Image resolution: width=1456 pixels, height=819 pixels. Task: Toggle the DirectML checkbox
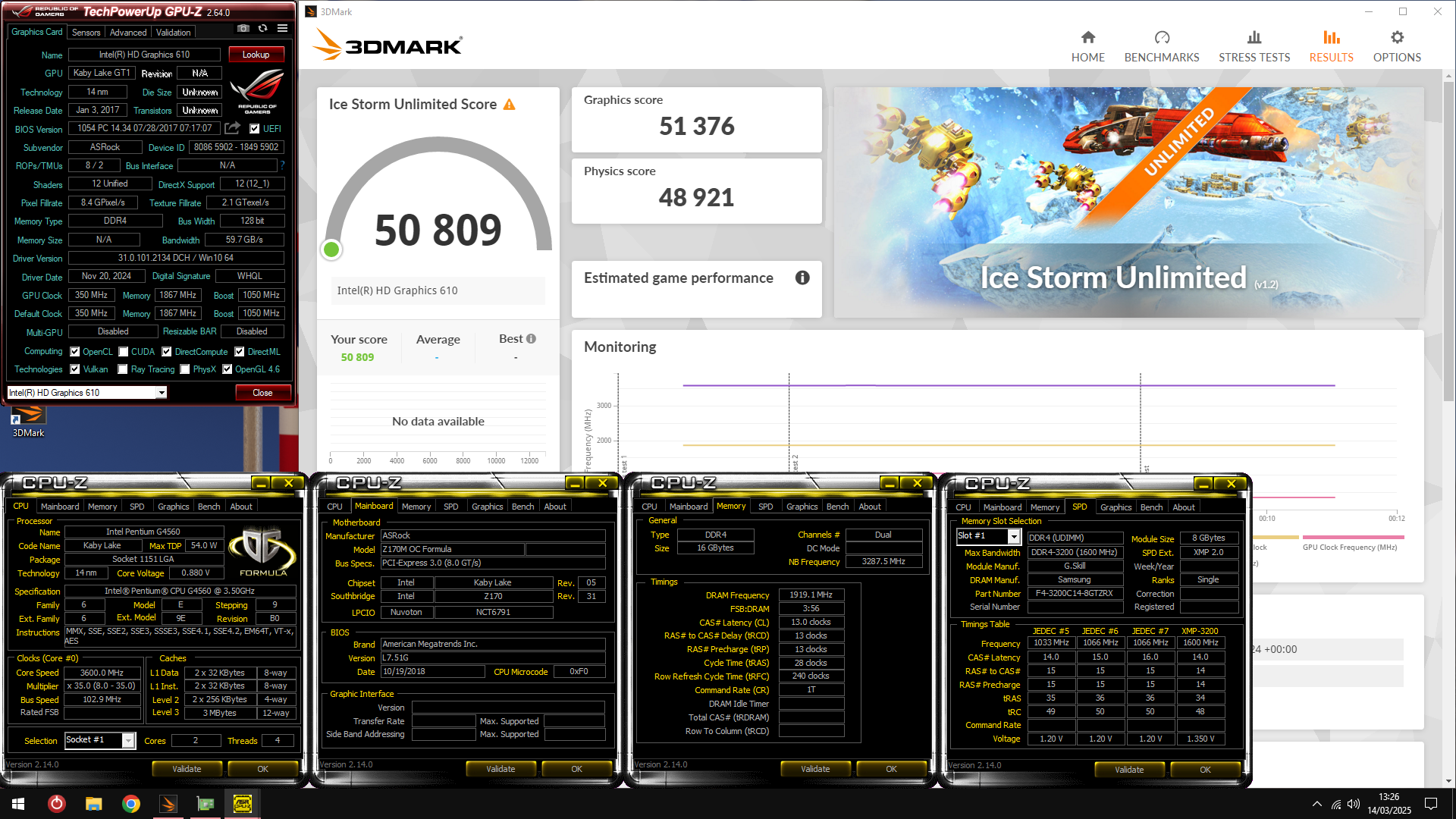tap(240, 352)
